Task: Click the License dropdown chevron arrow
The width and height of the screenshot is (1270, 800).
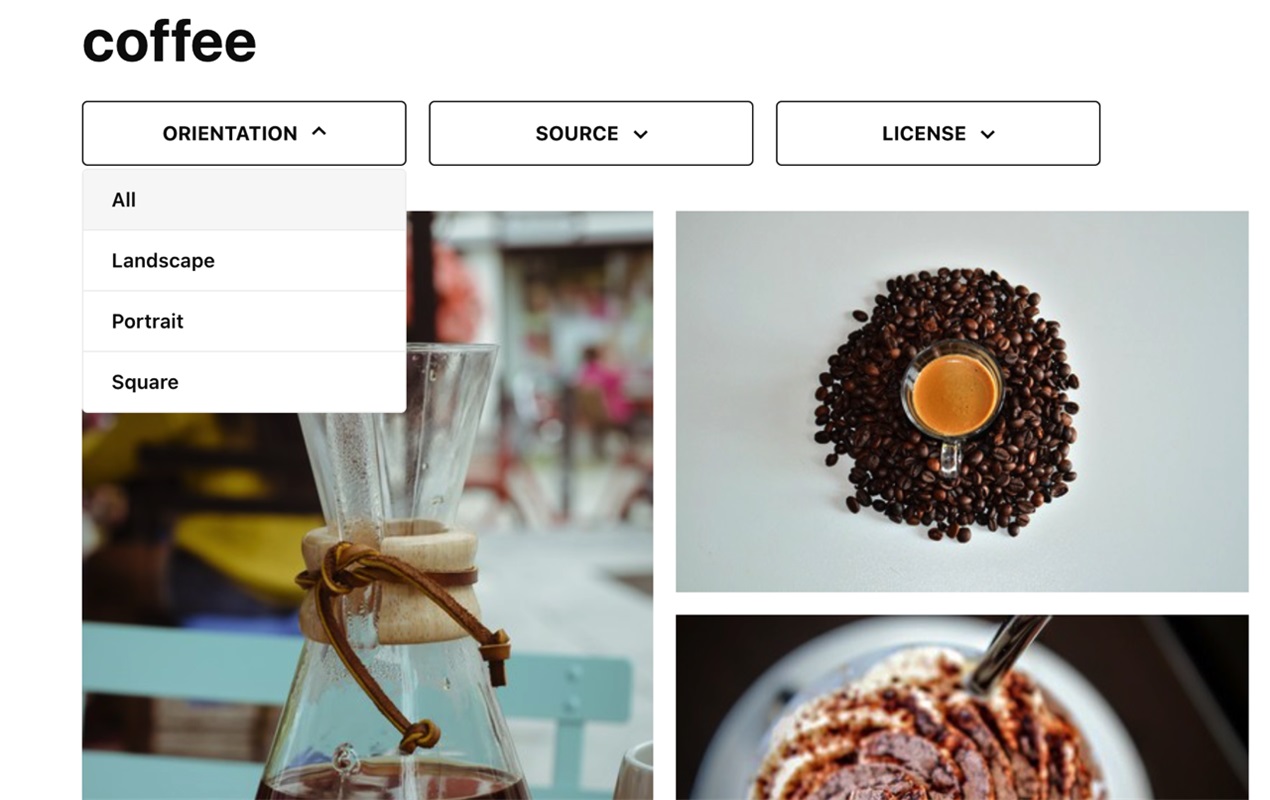Action: point(988,134)
